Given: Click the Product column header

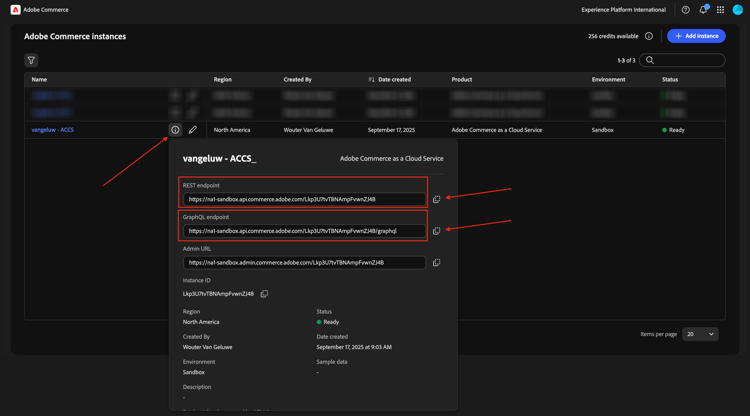Looking at the screenshot, I should pos(462,79).
